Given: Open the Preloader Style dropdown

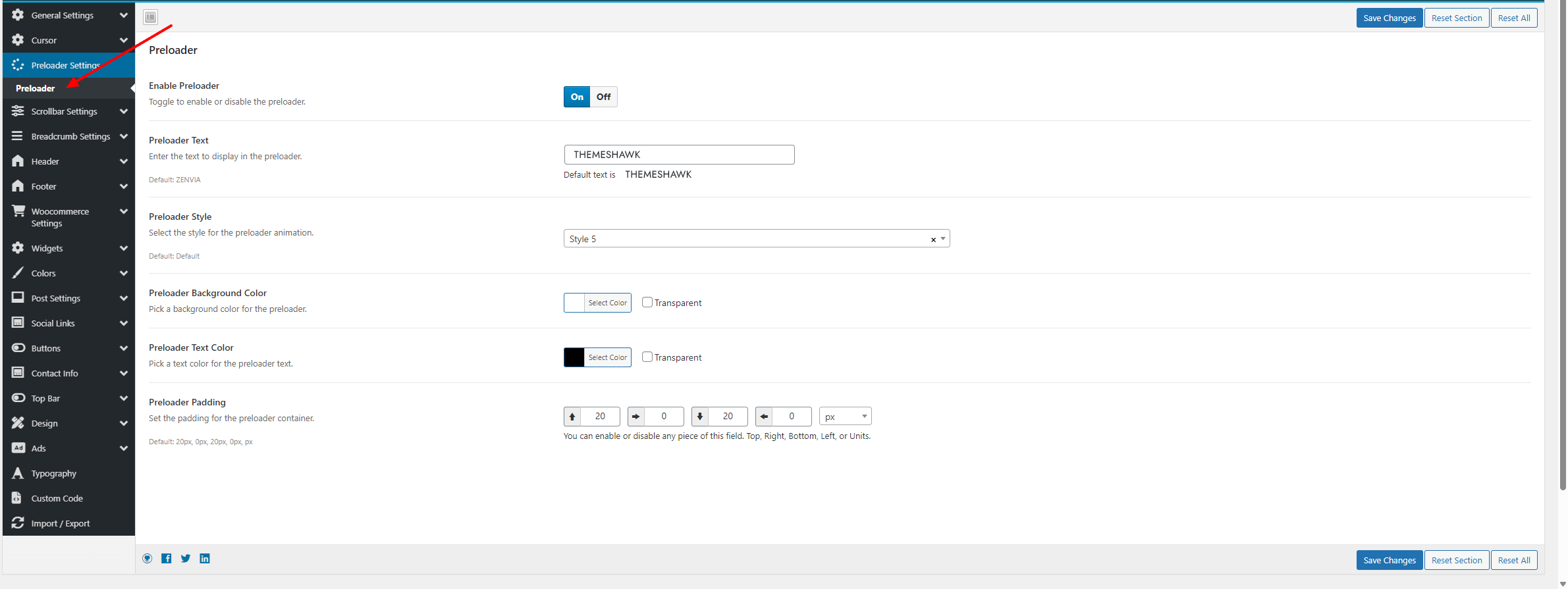Looking at the screenshot, I should click(751, 239).
